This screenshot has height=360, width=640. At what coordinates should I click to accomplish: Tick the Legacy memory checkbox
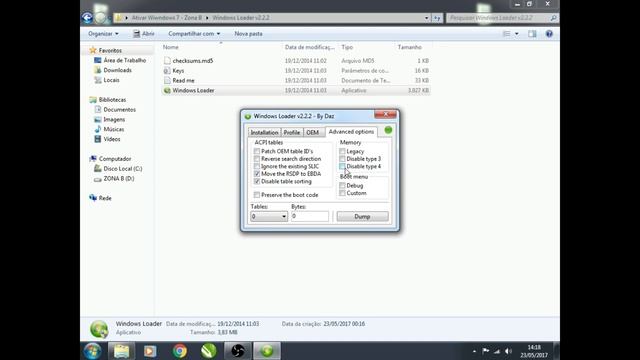[342, 151]
